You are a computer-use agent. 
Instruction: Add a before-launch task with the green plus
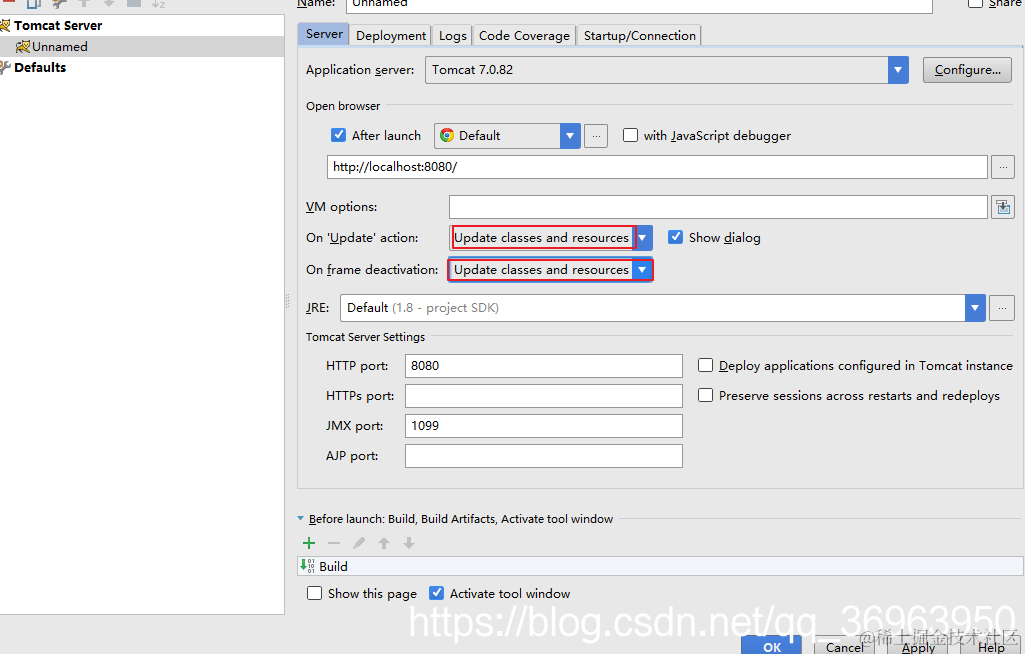coord(309,543)
